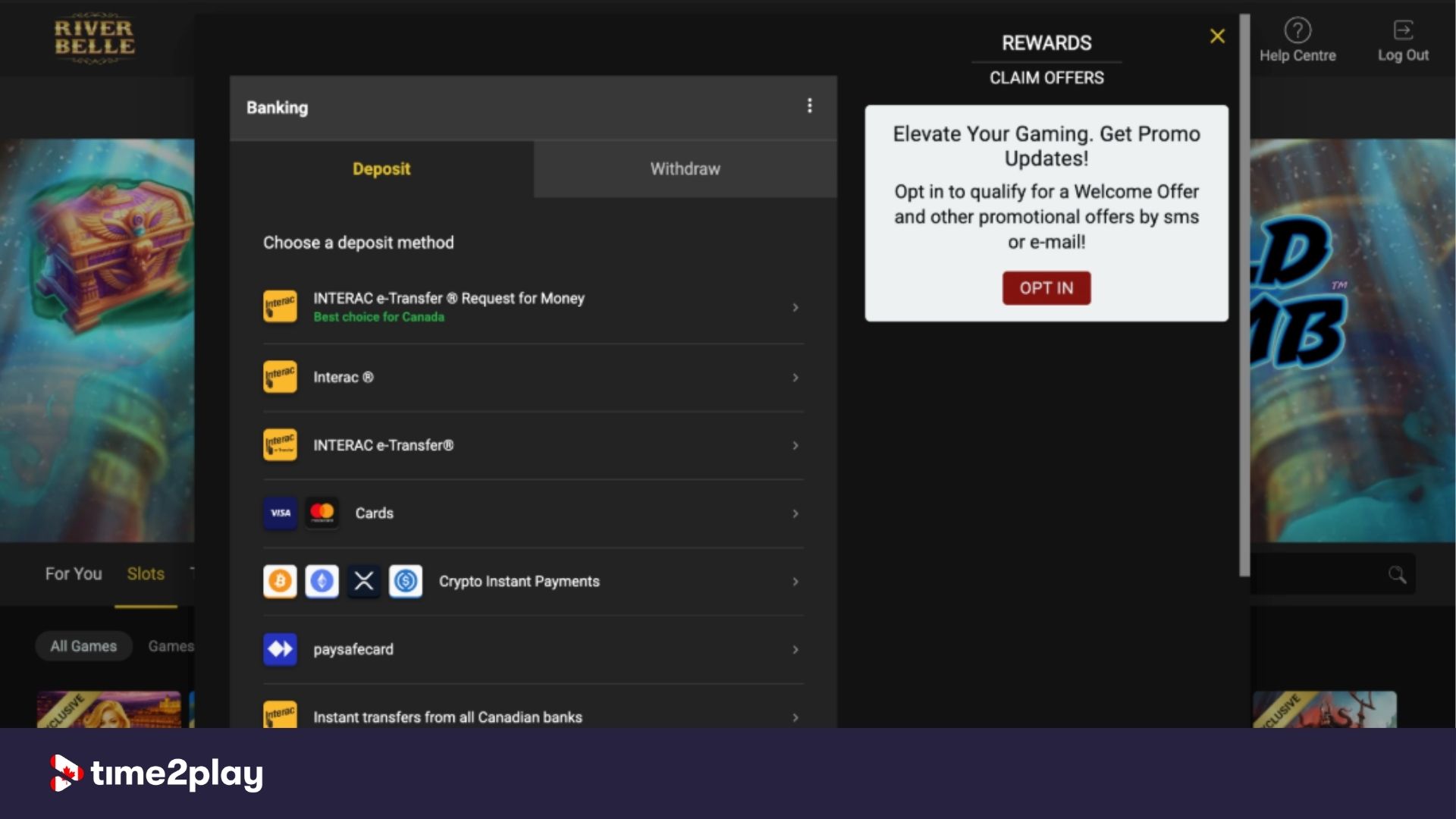Viewport: 1456px width, 819px height.
Task: Click the Banking panel title
Action: 278,108
